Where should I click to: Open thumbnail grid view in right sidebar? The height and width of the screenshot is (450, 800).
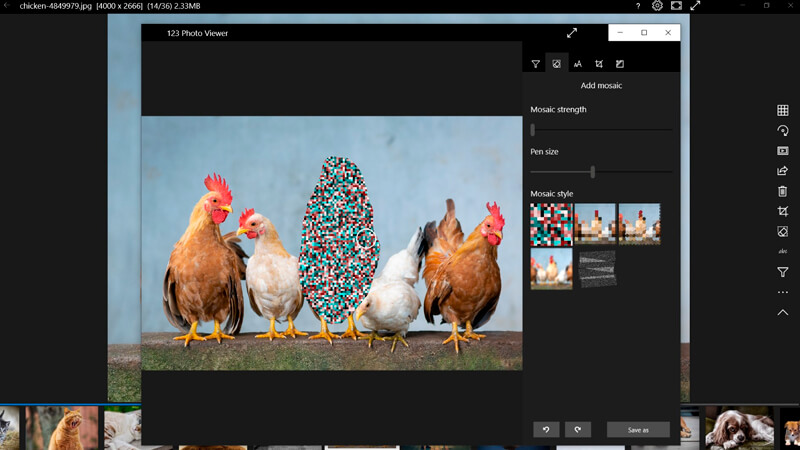(x=783, y=110)
